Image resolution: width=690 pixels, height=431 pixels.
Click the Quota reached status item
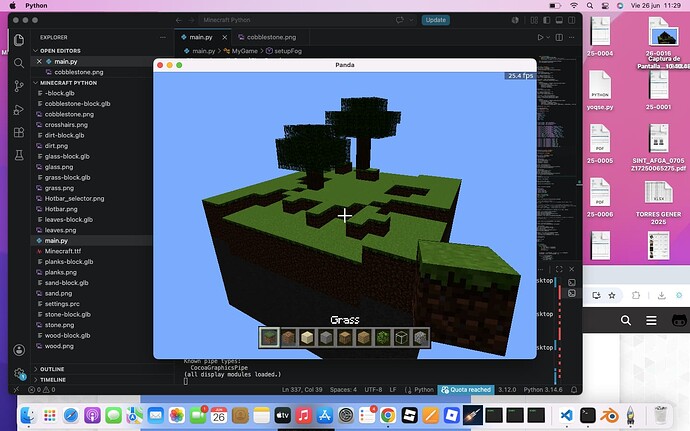pyautogui.click(x=466, y=390)
